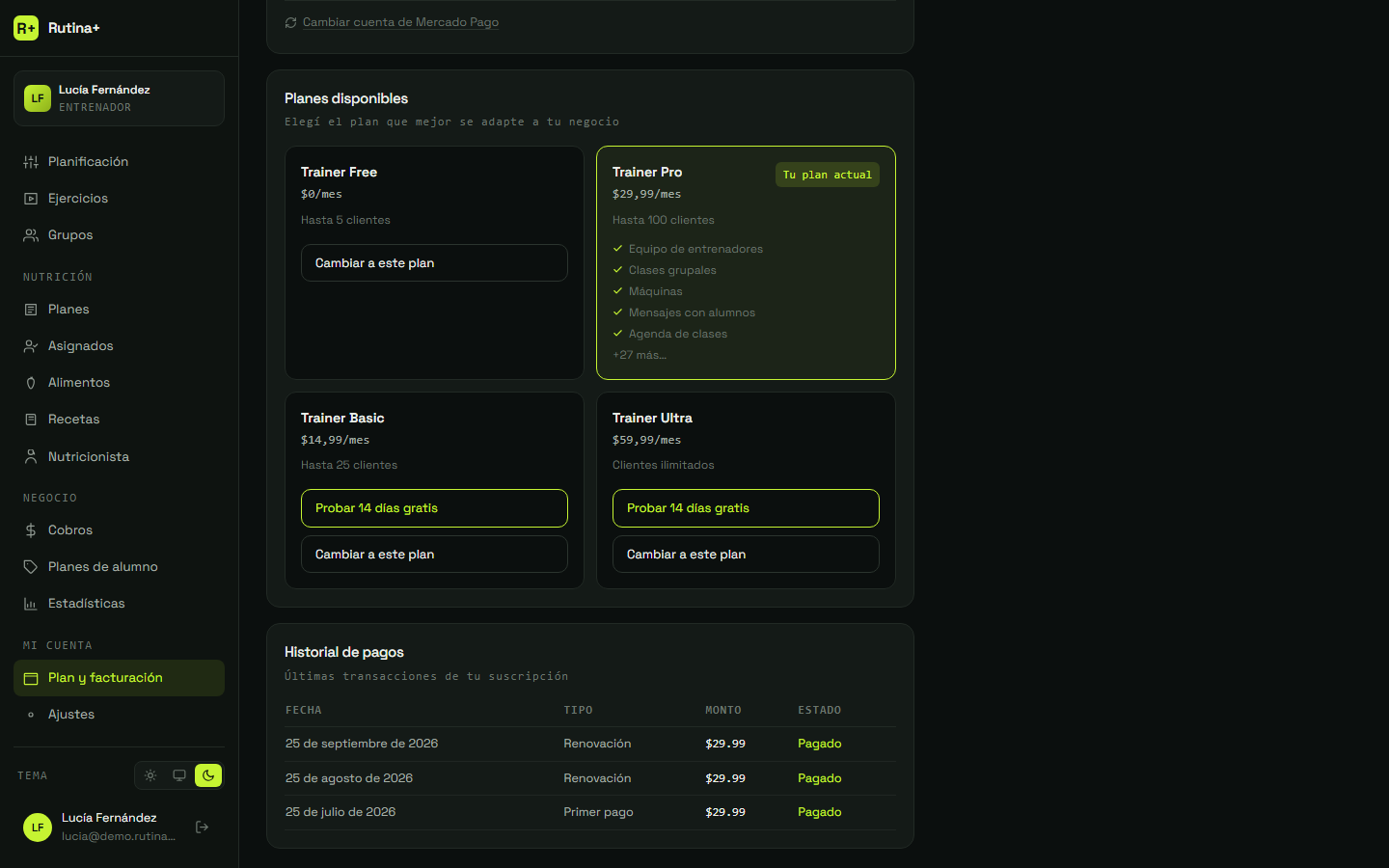Image resolution: width=1389 pixels, height=868 pixels.
Task: Click the nutrition Planes list icon
Action: pyautogui.click(x=31, y=310)
